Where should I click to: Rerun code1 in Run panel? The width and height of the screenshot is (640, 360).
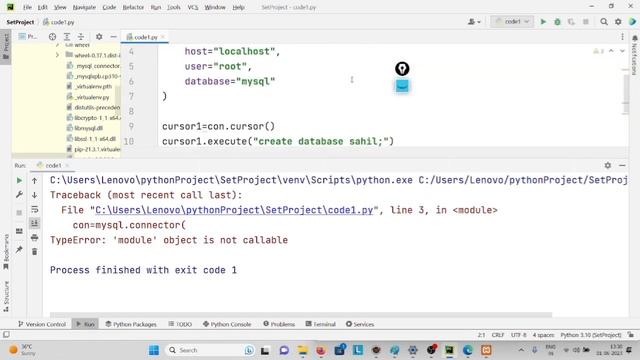[19, 180]
